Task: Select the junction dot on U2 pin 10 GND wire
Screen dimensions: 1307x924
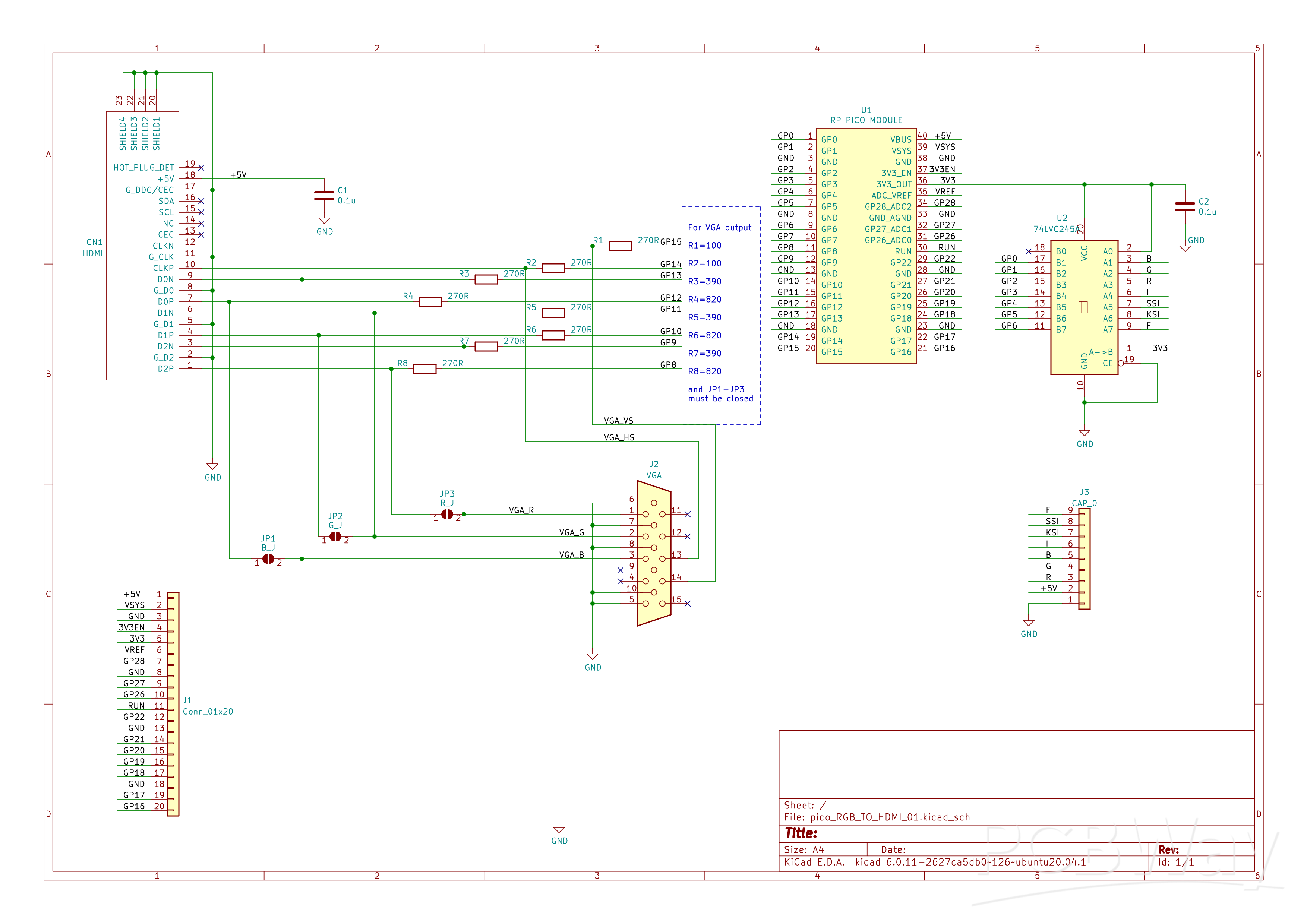Action: point(1084,402)
